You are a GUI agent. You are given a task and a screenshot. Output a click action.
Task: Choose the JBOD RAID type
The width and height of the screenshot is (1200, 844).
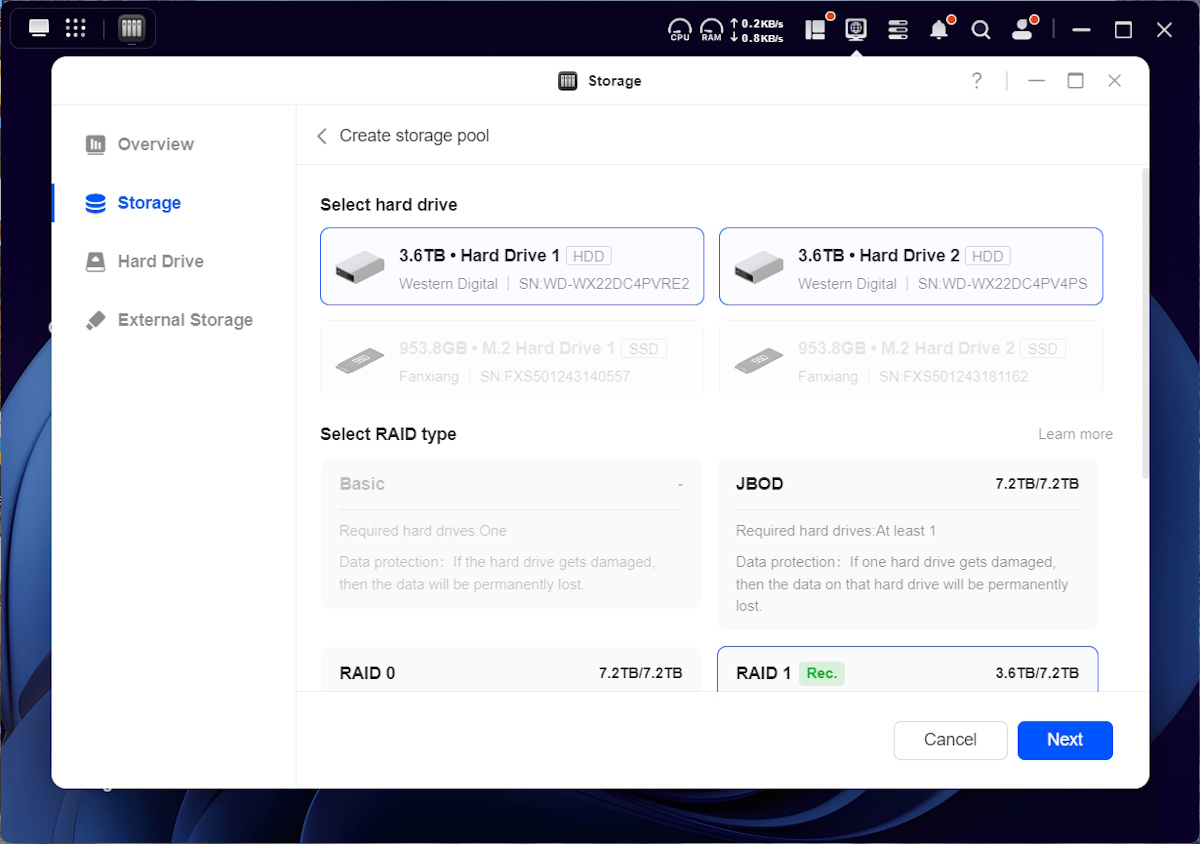point(907,543)
